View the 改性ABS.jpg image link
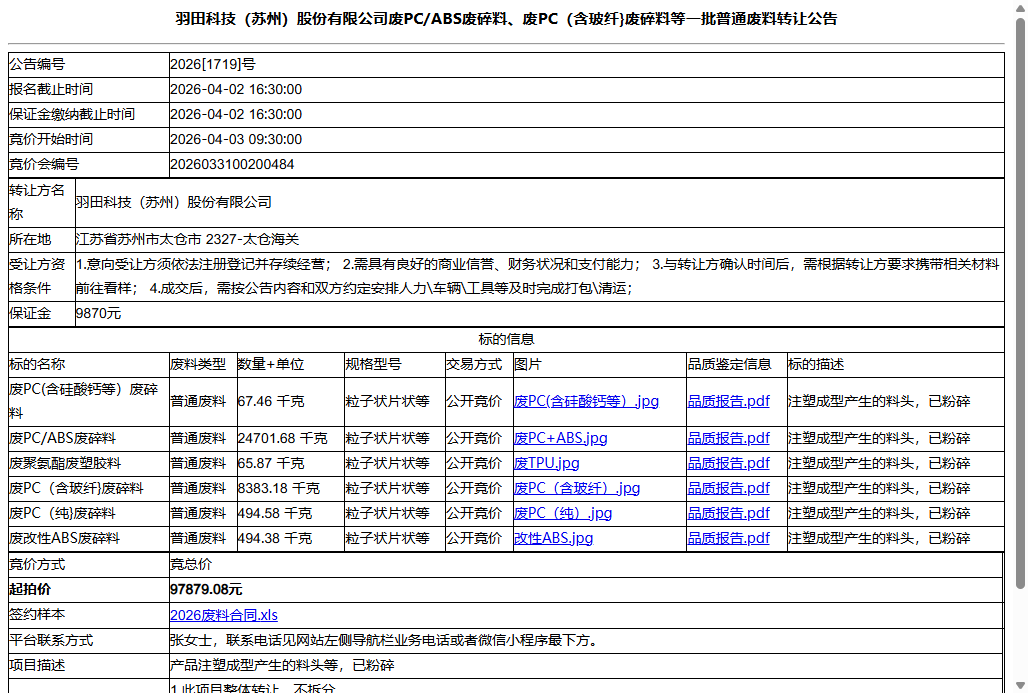The width and height of the screenshot is (1028, 693). pos(553,538)
